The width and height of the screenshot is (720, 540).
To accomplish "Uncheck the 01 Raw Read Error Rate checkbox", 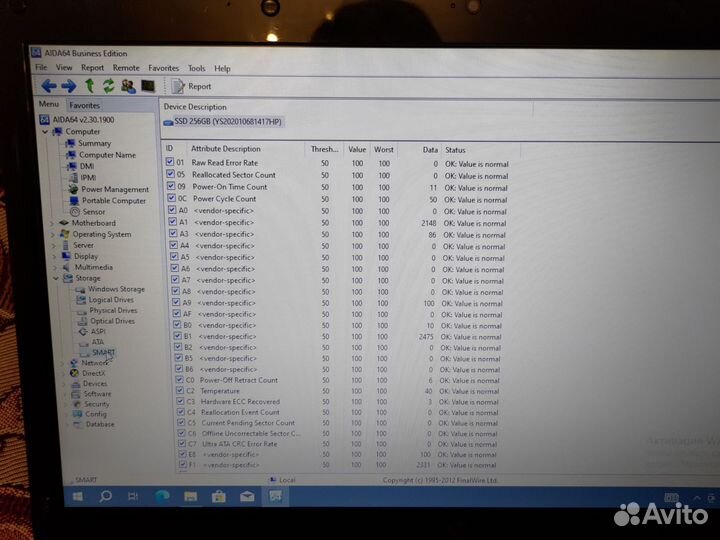I will click(x=170, y=162).
